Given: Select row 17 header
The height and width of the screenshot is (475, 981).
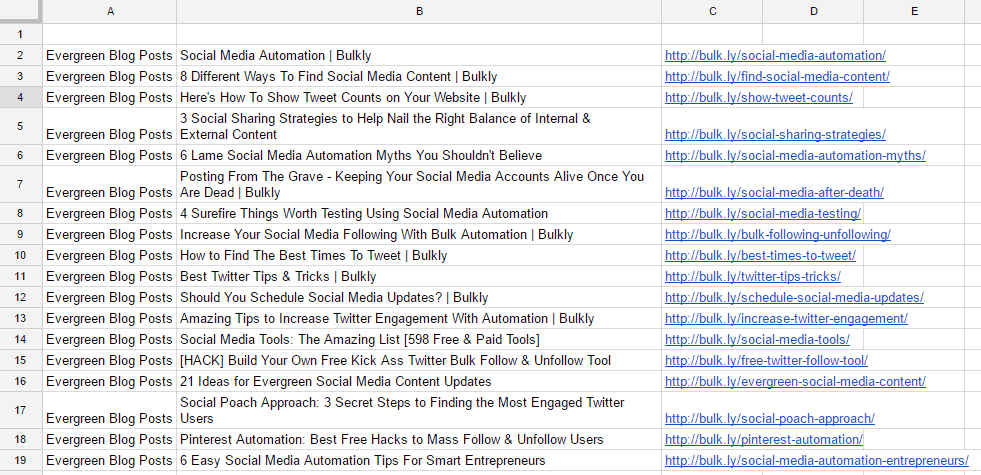Looking at the screenshot, I should pyautogui.click(x=21, y=411).
